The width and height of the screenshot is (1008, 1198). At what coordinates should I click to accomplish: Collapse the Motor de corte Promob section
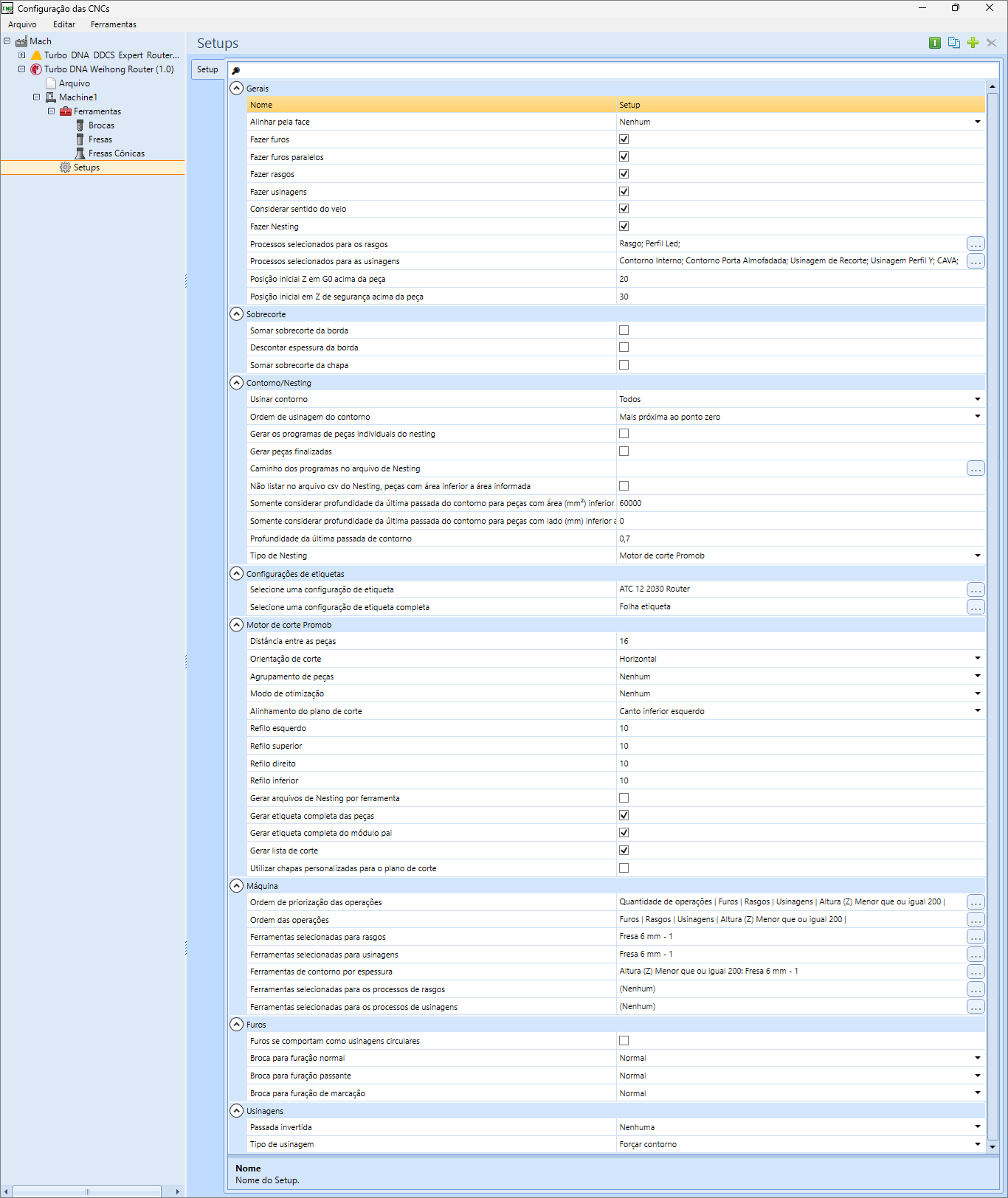point(237,625)
